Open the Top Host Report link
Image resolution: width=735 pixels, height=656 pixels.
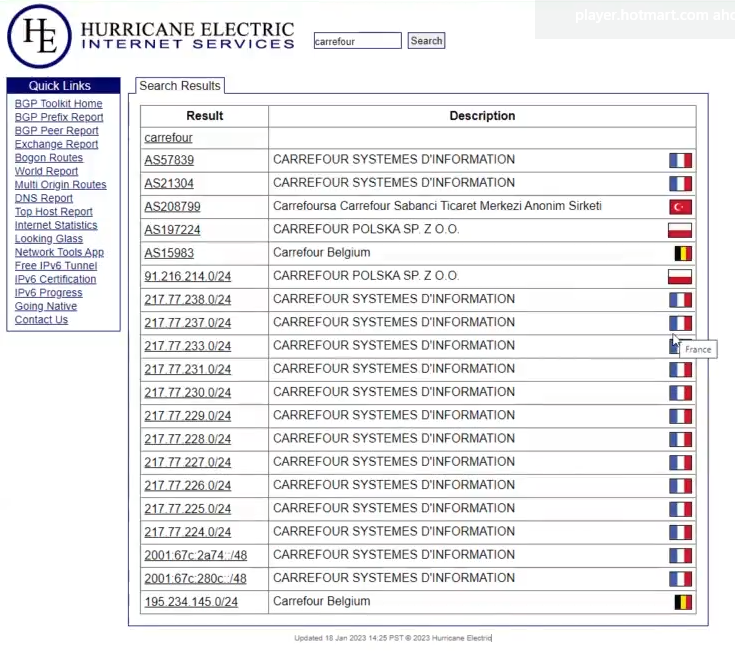tap(53, 211)
